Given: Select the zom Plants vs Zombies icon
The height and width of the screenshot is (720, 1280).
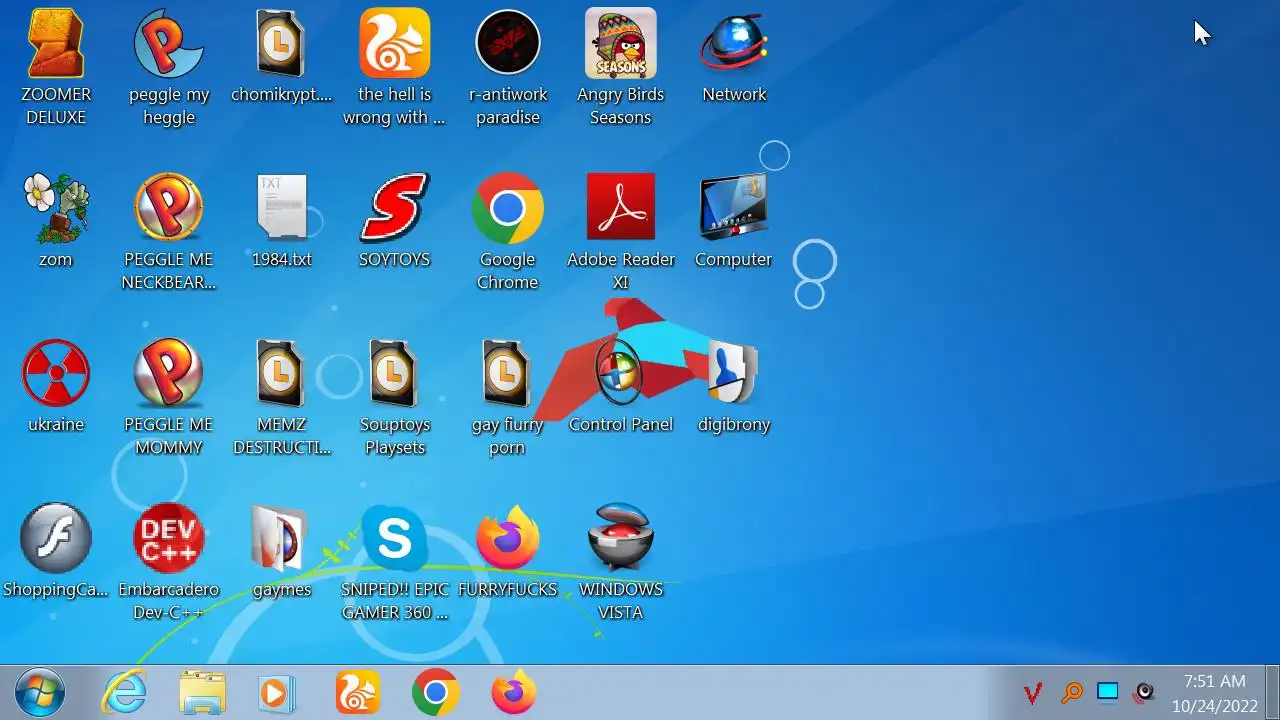Looking at the screenshot, I should coord(56,208).
